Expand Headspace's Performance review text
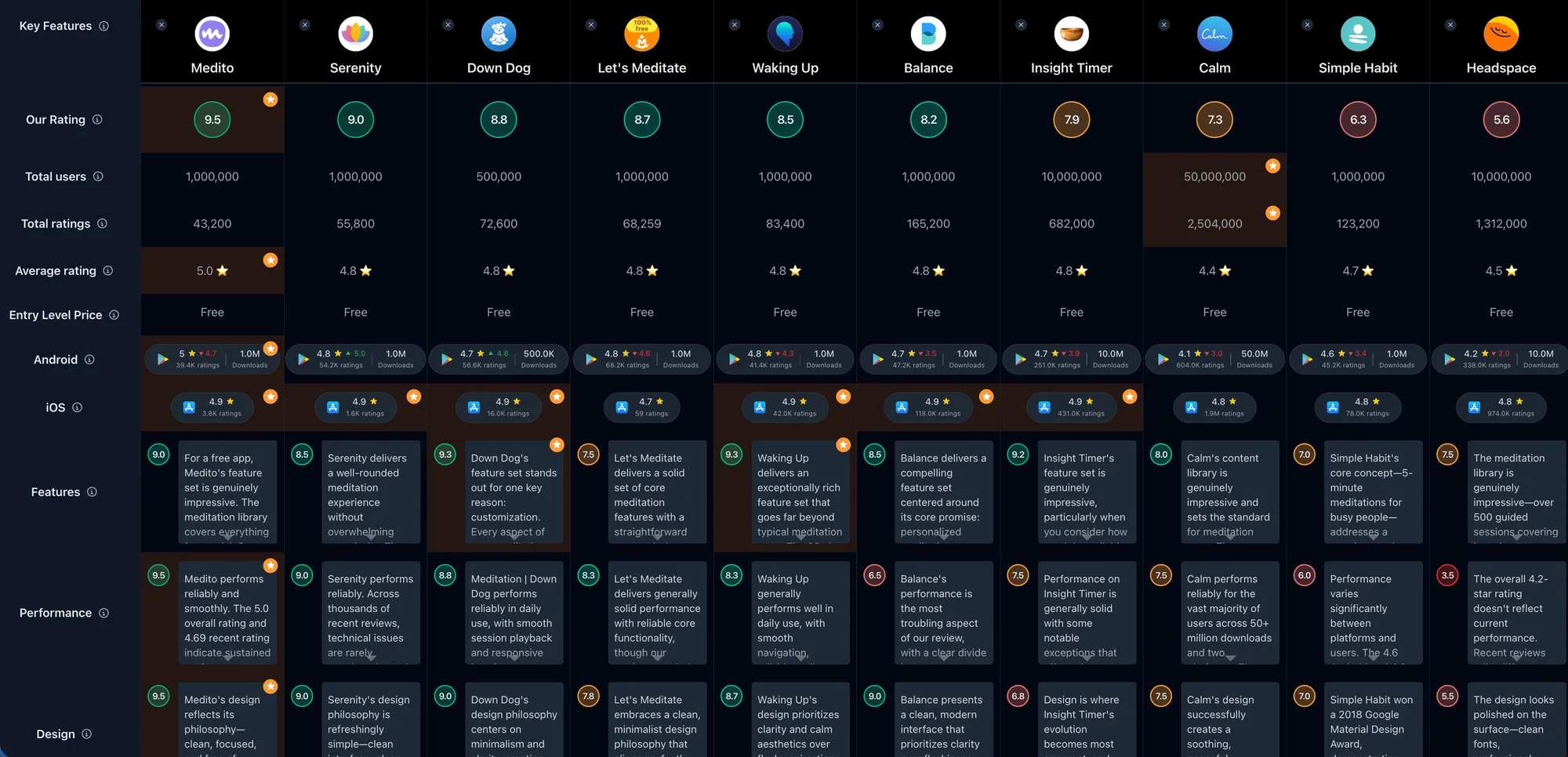1568x757 pixels. click(1516, 658)
